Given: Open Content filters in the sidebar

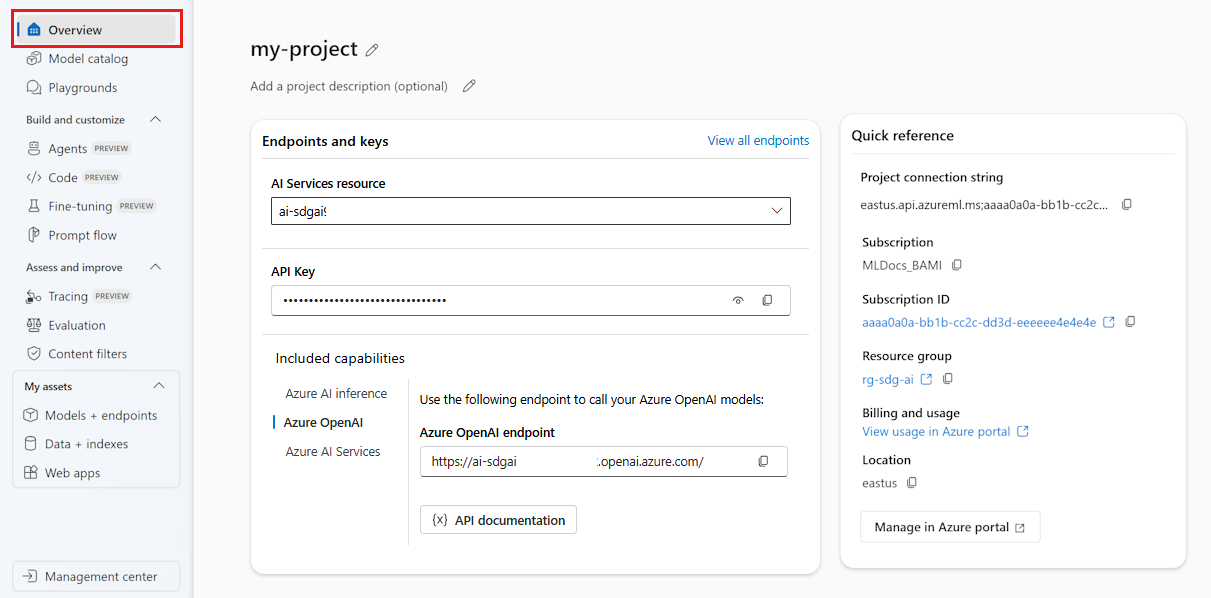Looking at the screenshot, I should (85, 353).
